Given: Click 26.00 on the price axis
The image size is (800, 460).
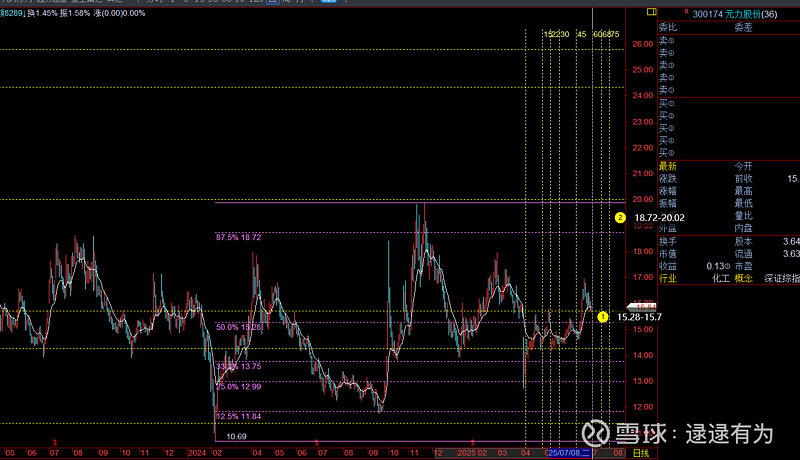Looking at the screenshot, I should coord(642,44).
